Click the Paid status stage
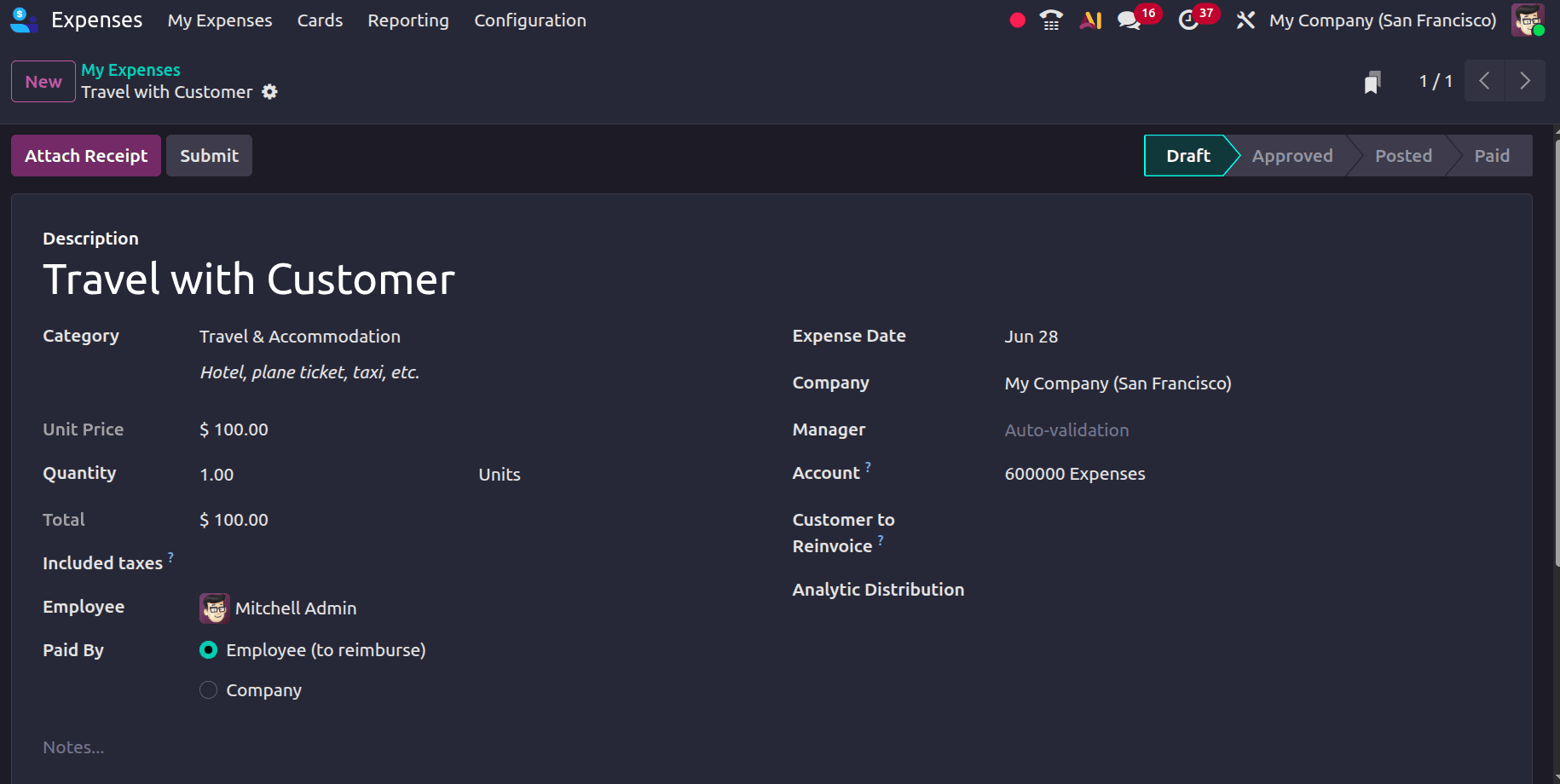The width and height of the screenshot is (1560, 784). (1492, 156)
